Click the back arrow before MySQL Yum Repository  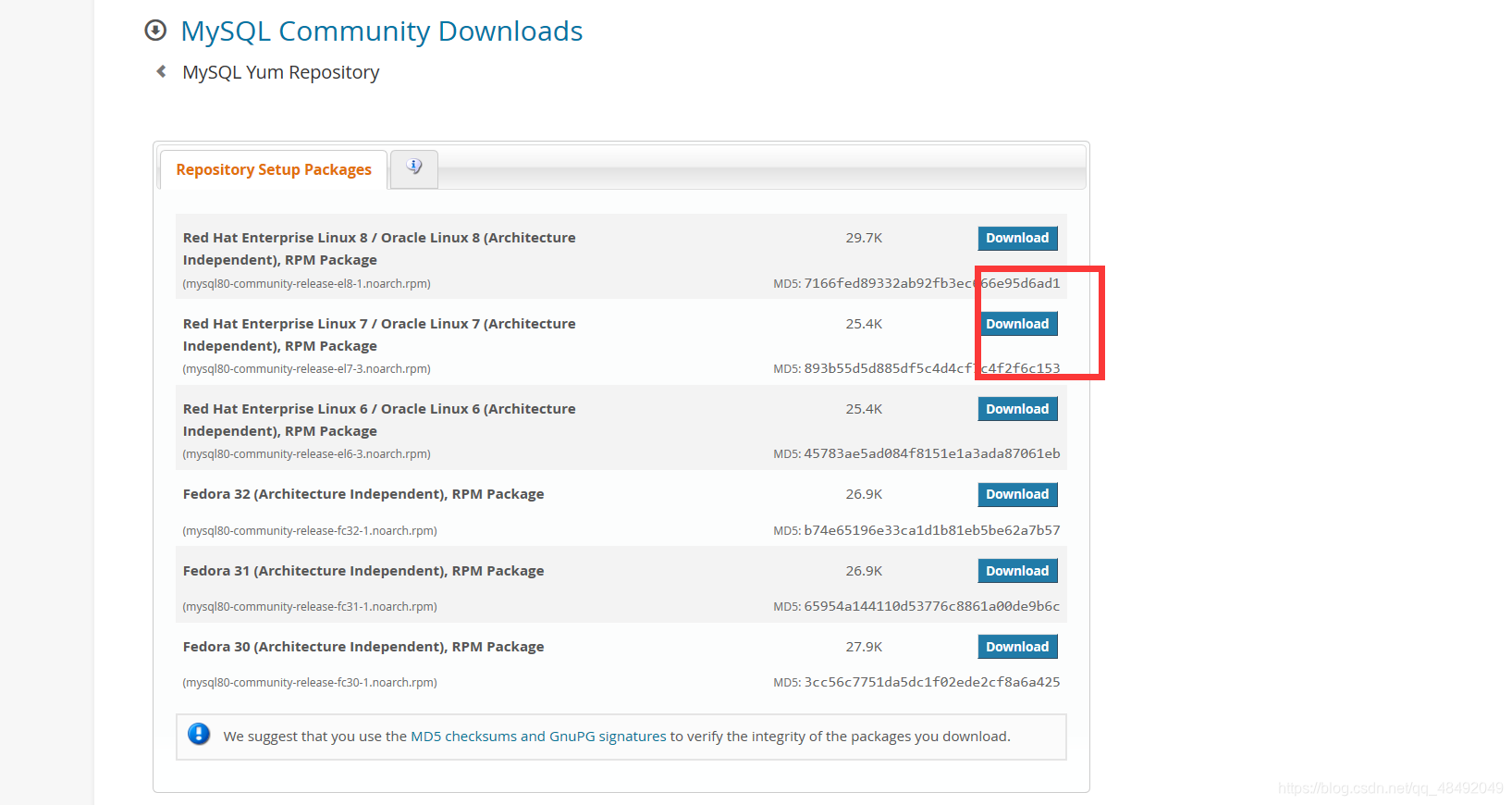coord(161,71)
